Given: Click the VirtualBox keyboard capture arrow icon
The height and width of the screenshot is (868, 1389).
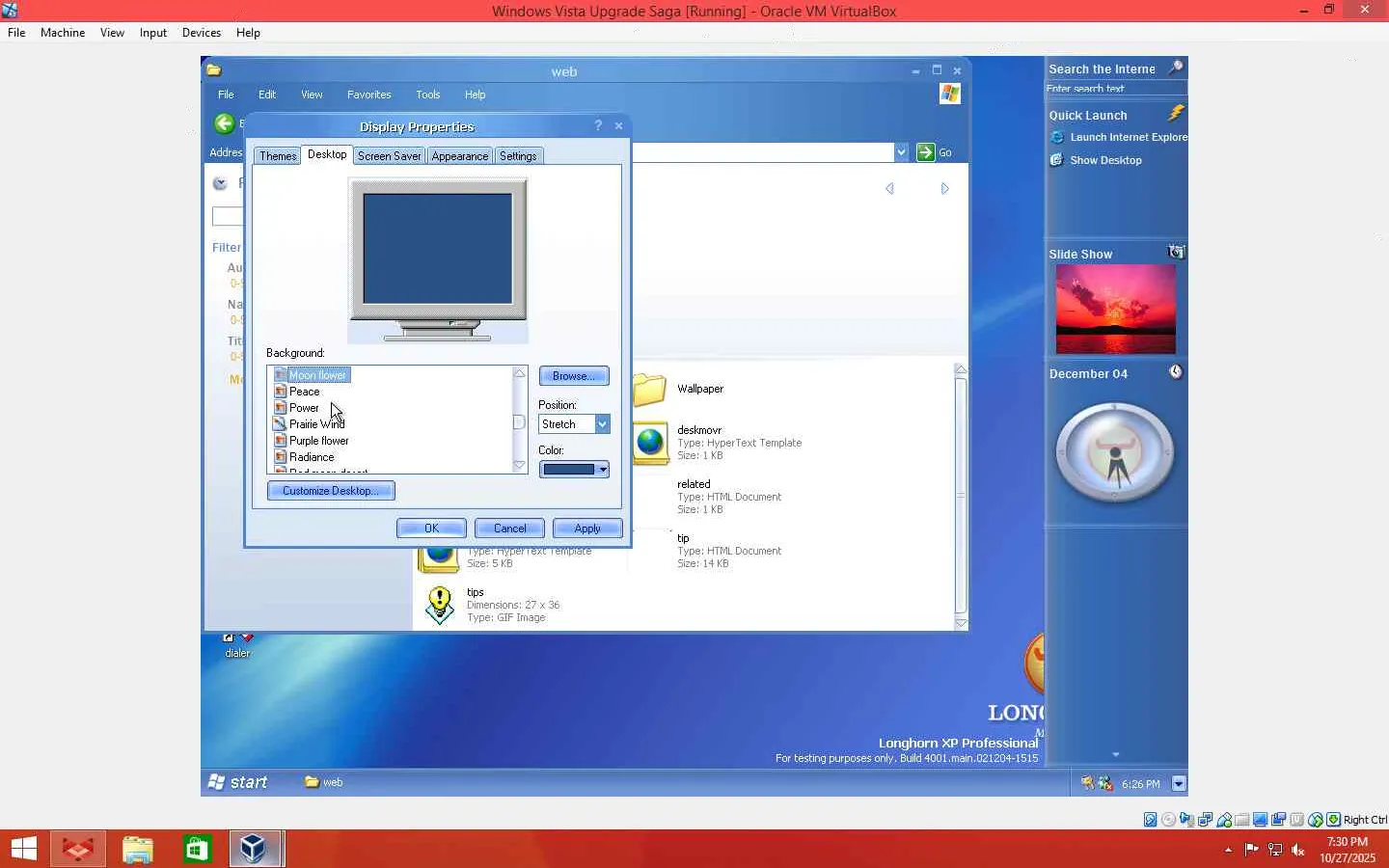Looking at the screenshot, I should 1334,820.
